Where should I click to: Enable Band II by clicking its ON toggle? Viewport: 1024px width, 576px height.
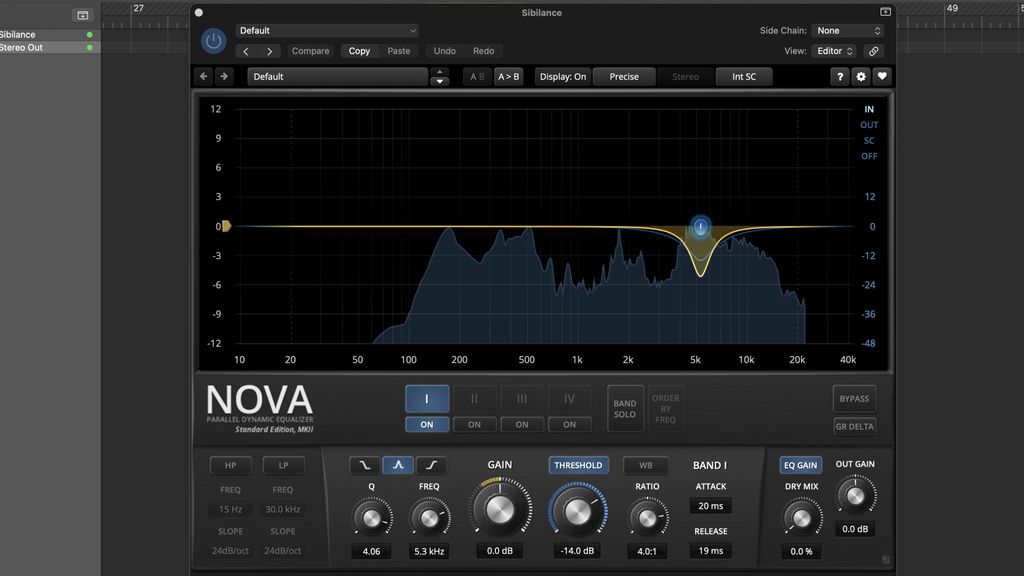[474, 424]
